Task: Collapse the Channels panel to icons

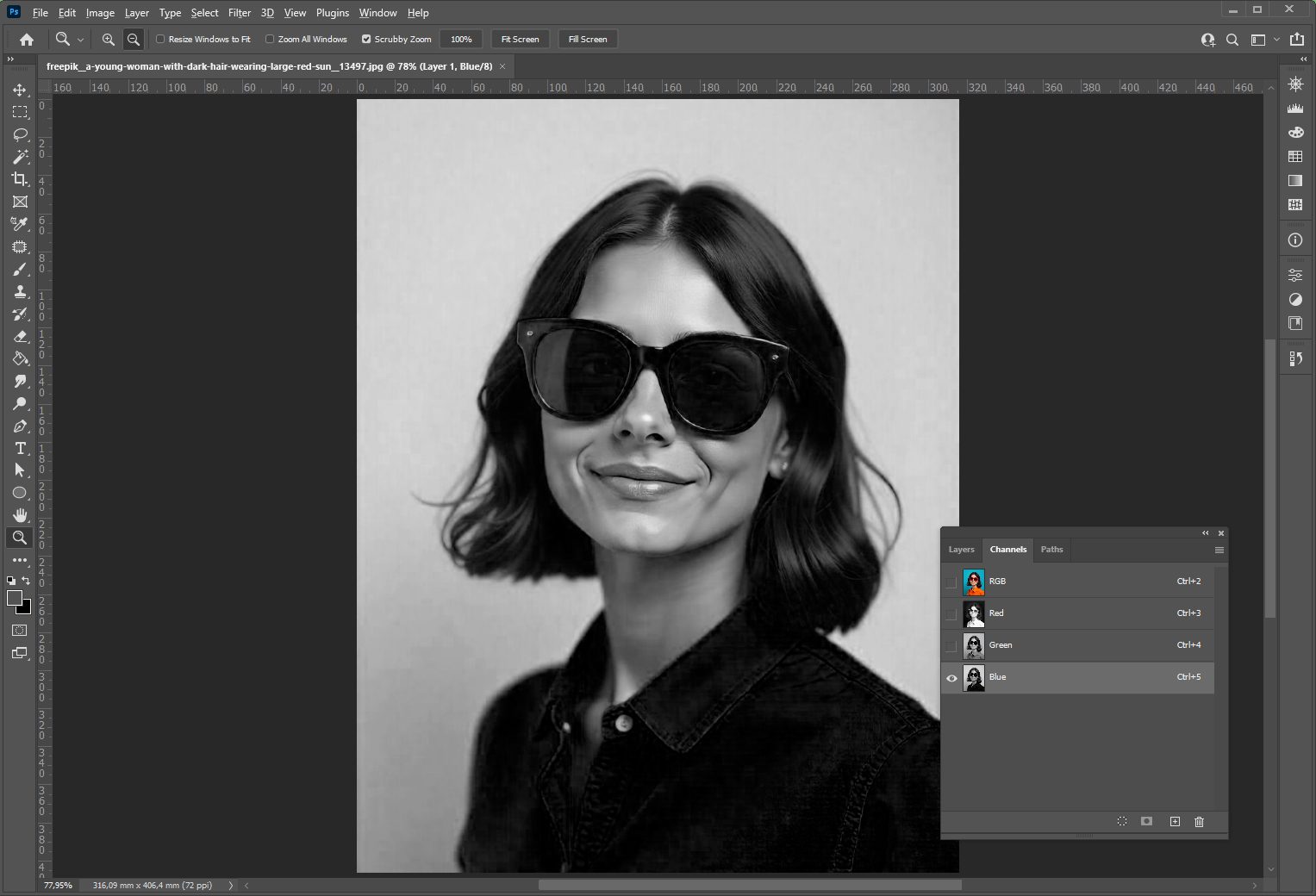Action: tap(1206, 533)
